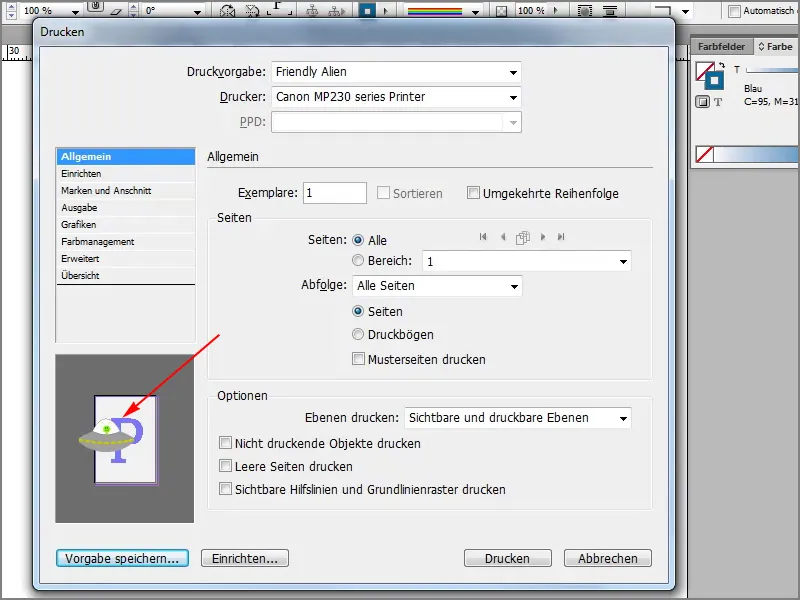Click the Exemplare copies input field
This screenshot has height=600, width=800.
(335, 193)
